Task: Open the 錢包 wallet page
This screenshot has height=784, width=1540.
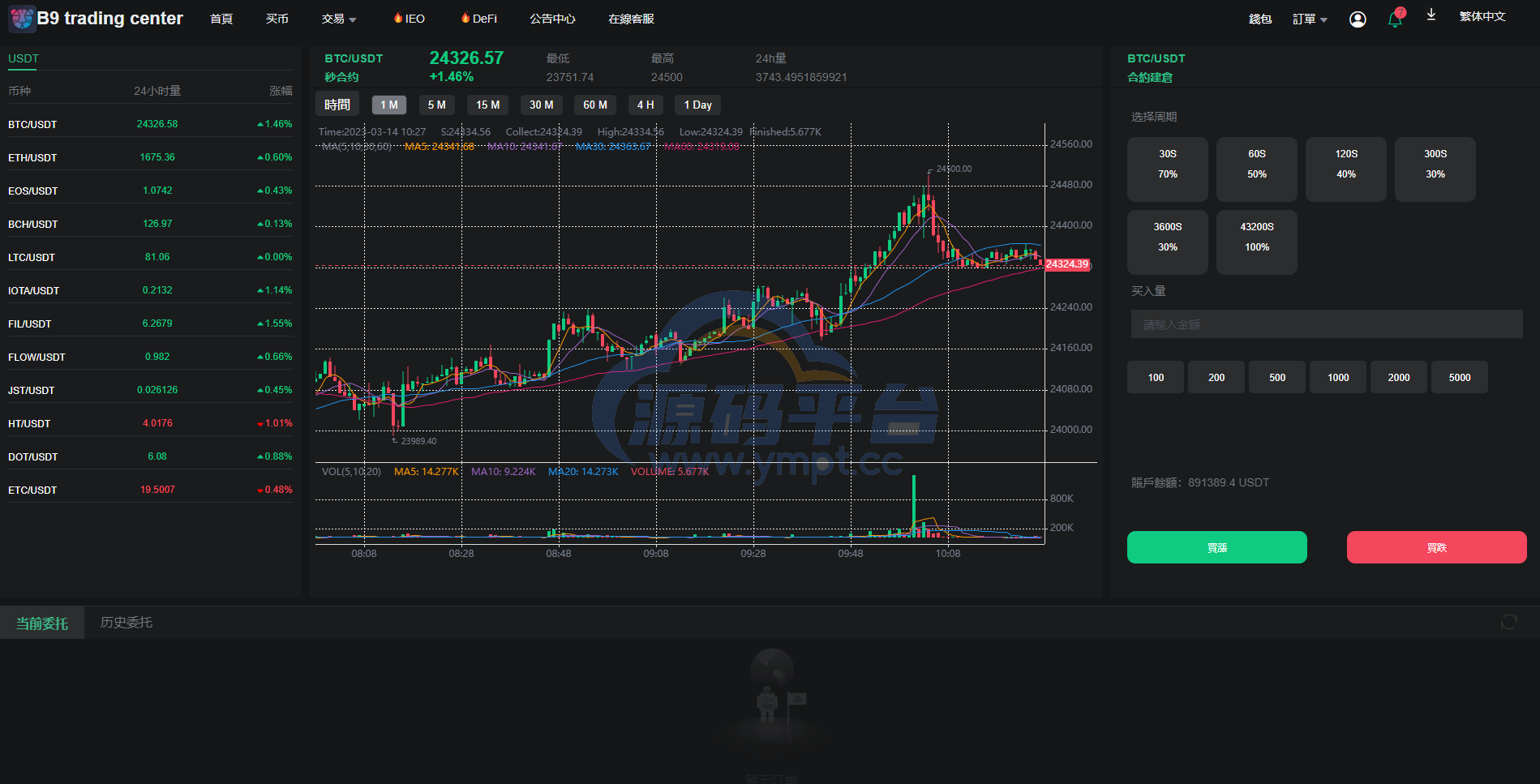Action: coord(1260,19)
